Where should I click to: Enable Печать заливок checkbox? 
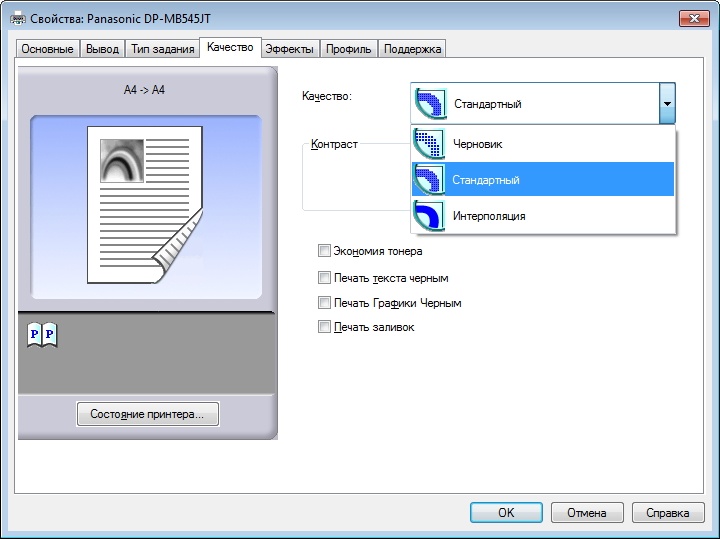click(x=324, y=327)
